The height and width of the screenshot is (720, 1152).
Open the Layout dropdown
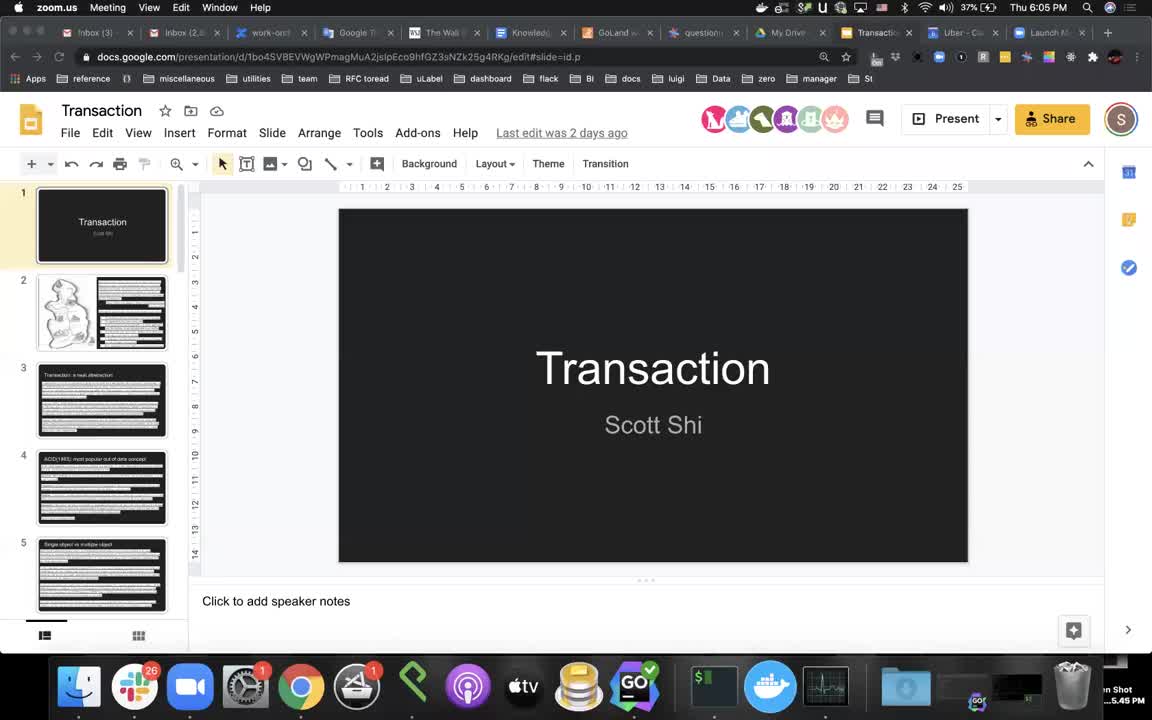[x=494, y=164]
